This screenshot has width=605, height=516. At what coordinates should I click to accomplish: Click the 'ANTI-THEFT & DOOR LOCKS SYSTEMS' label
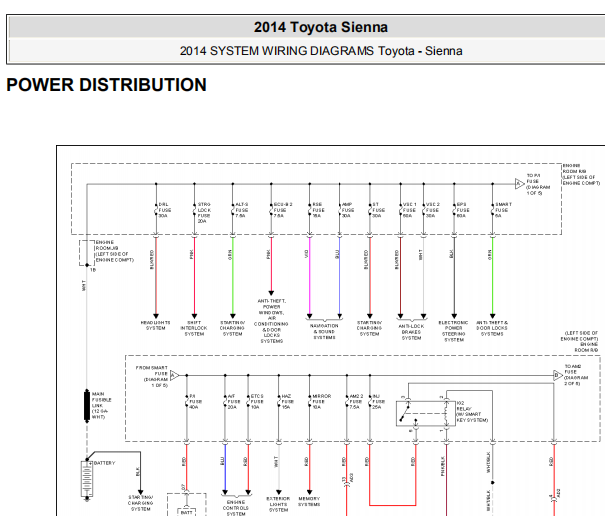[492, 328]
